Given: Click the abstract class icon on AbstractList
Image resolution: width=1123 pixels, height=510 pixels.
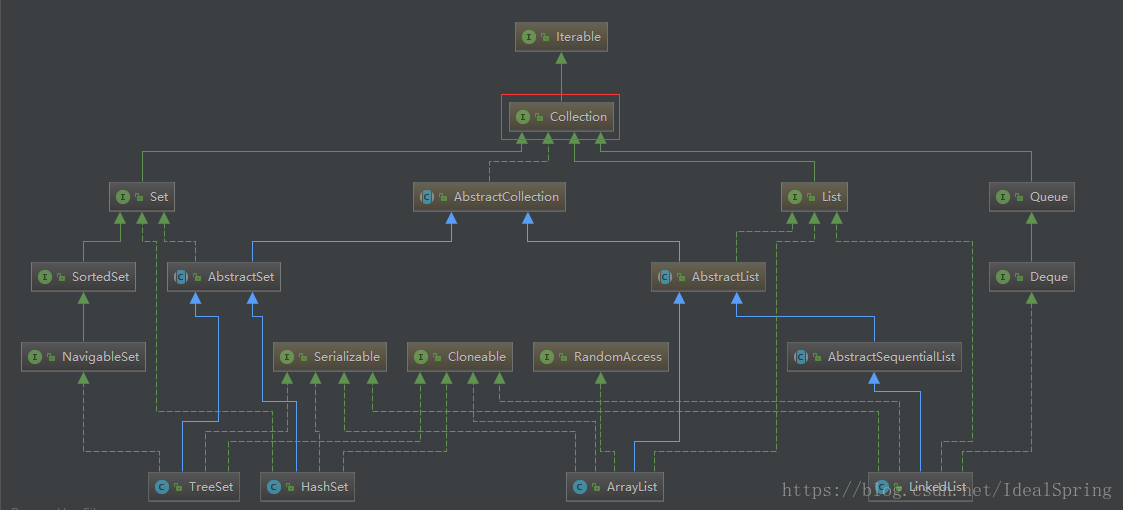Looking at the screenshot, I should (x=665, y=277).
